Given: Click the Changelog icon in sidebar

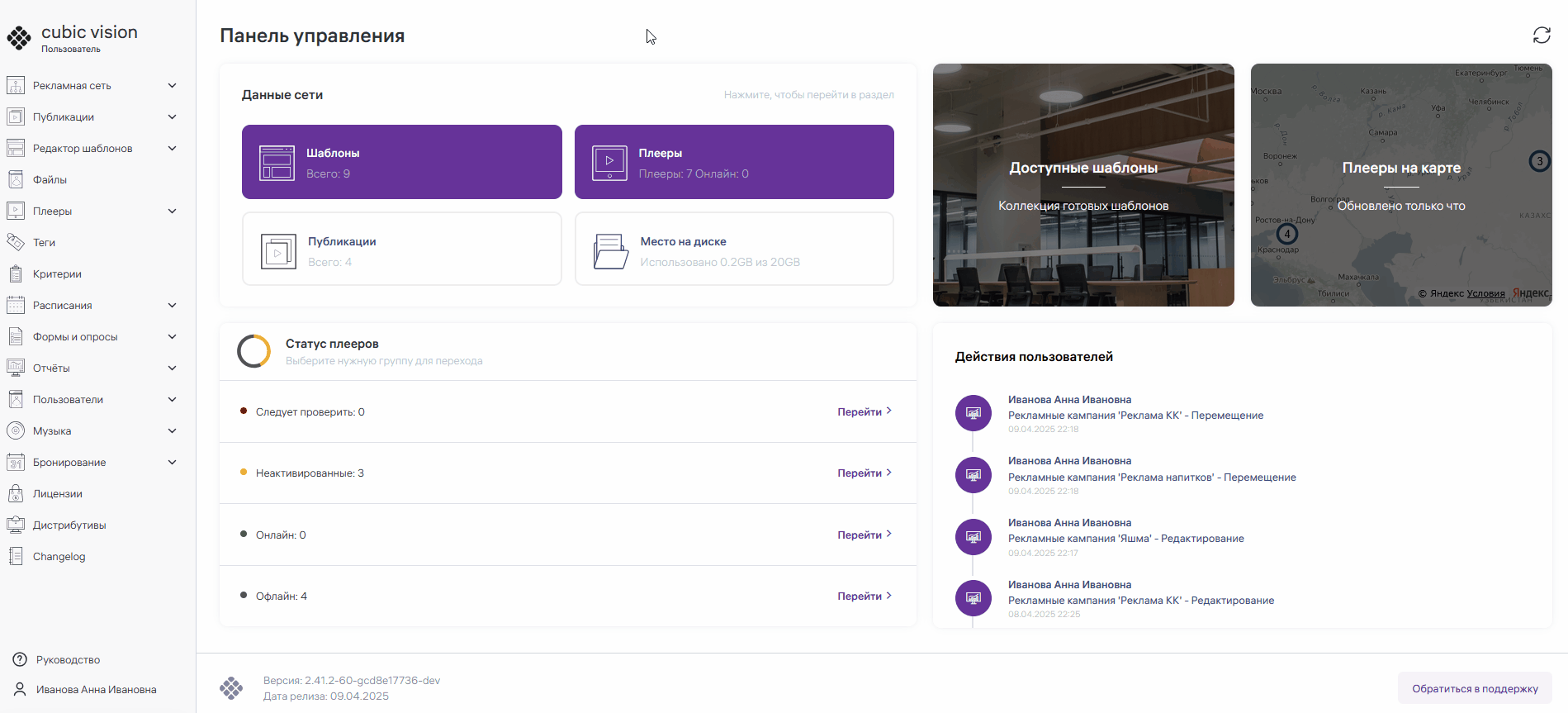Looking at the screenshot, I should click(16, 556).
